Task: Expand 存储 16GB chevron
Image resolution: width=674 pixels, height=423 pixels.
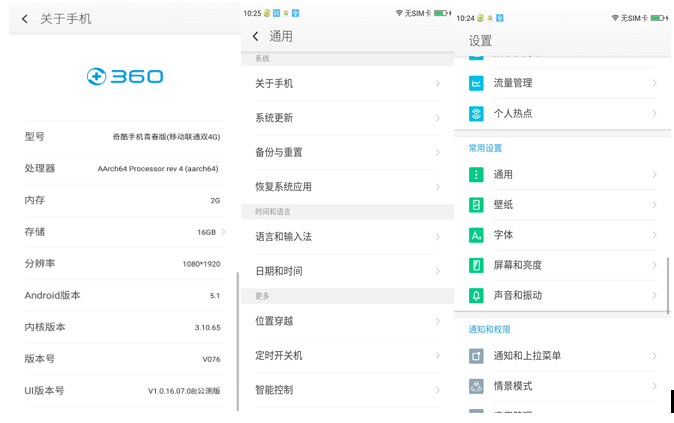Action: pos(223,232)
